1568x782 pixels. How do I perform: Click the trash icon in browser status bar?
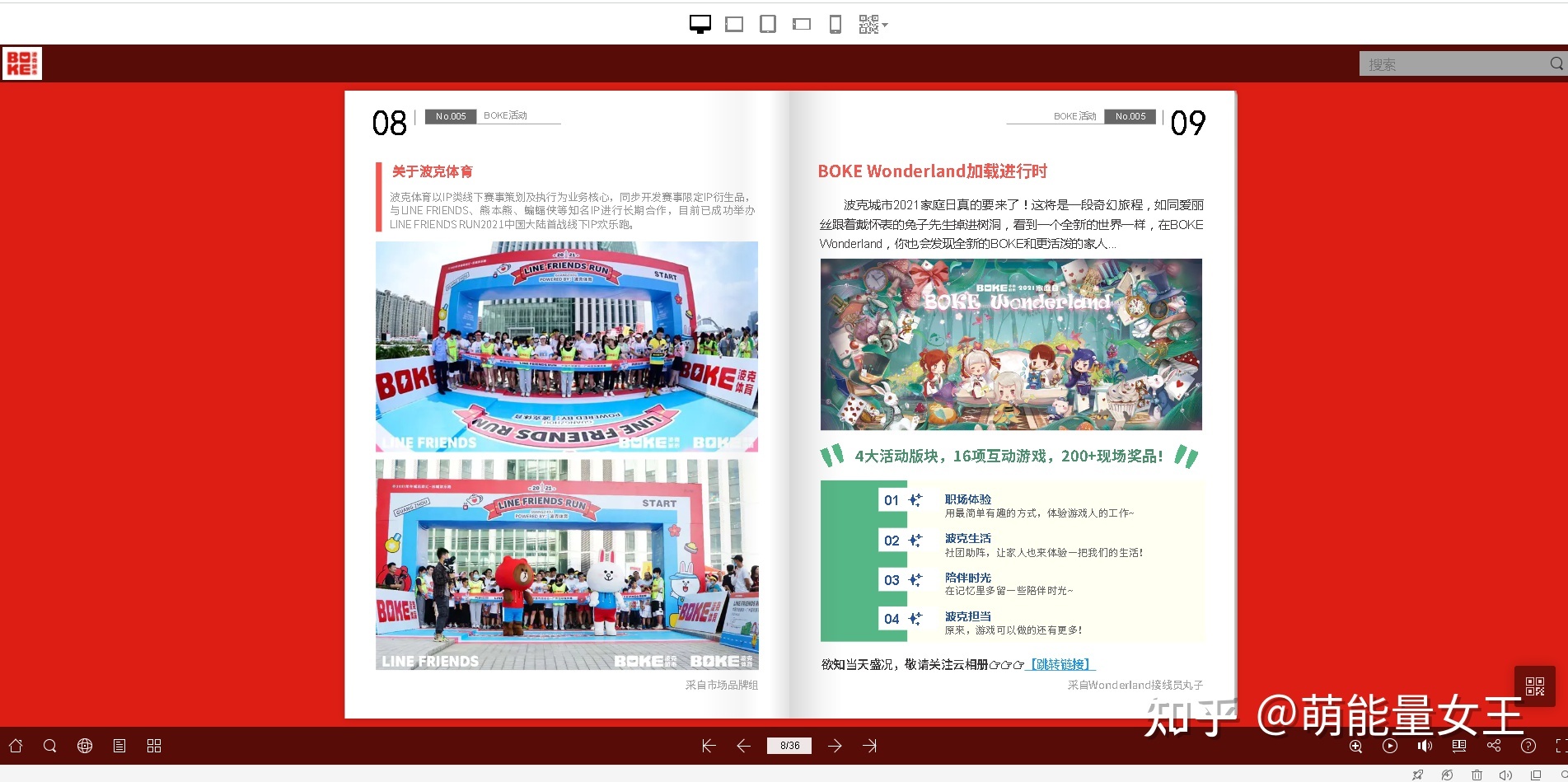point(1477,775)
